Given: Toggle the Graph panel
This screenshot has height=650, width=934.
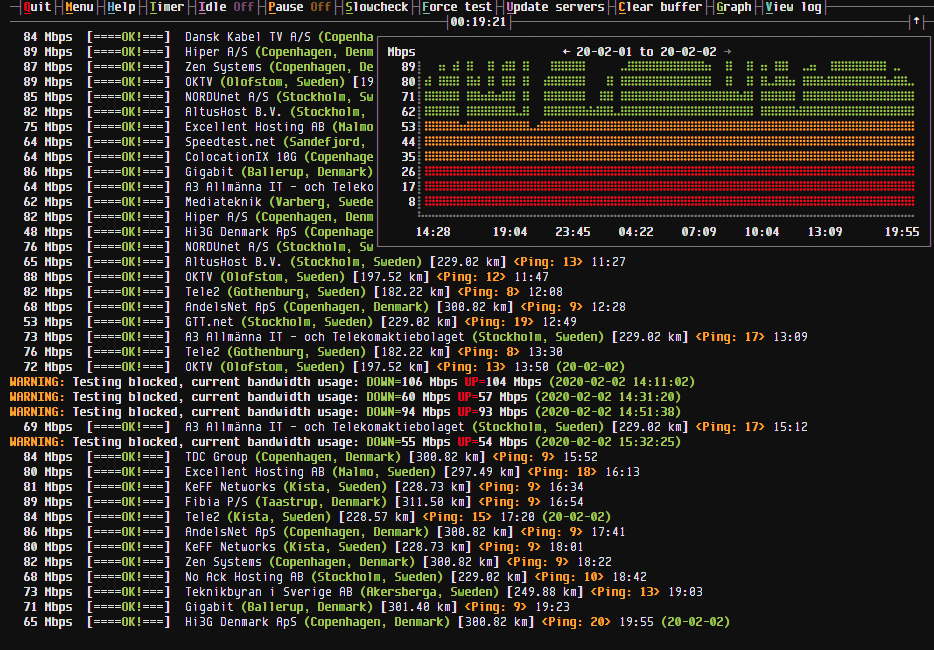Looking at the screenshot, I should 734,7.
